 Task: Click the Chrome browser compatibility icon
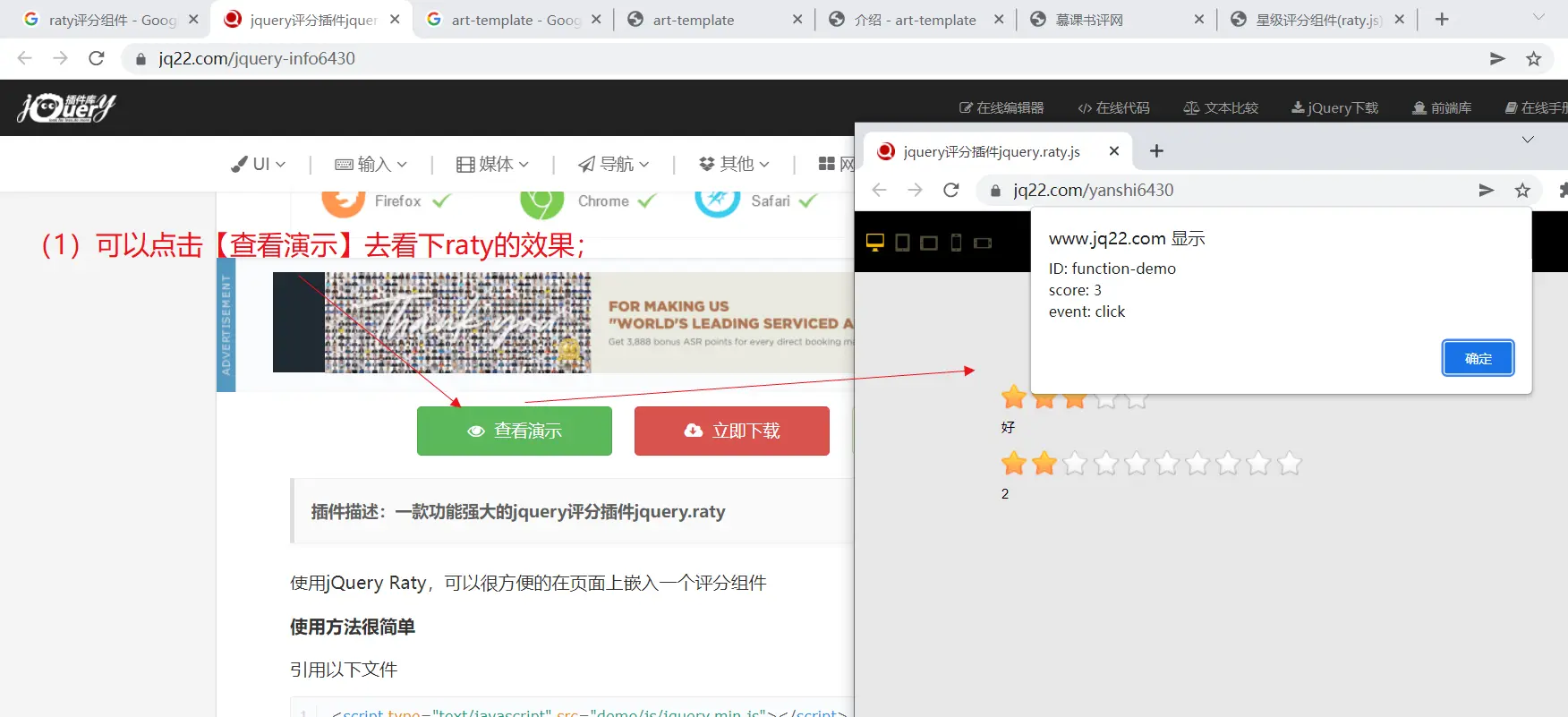pos(541,201)
